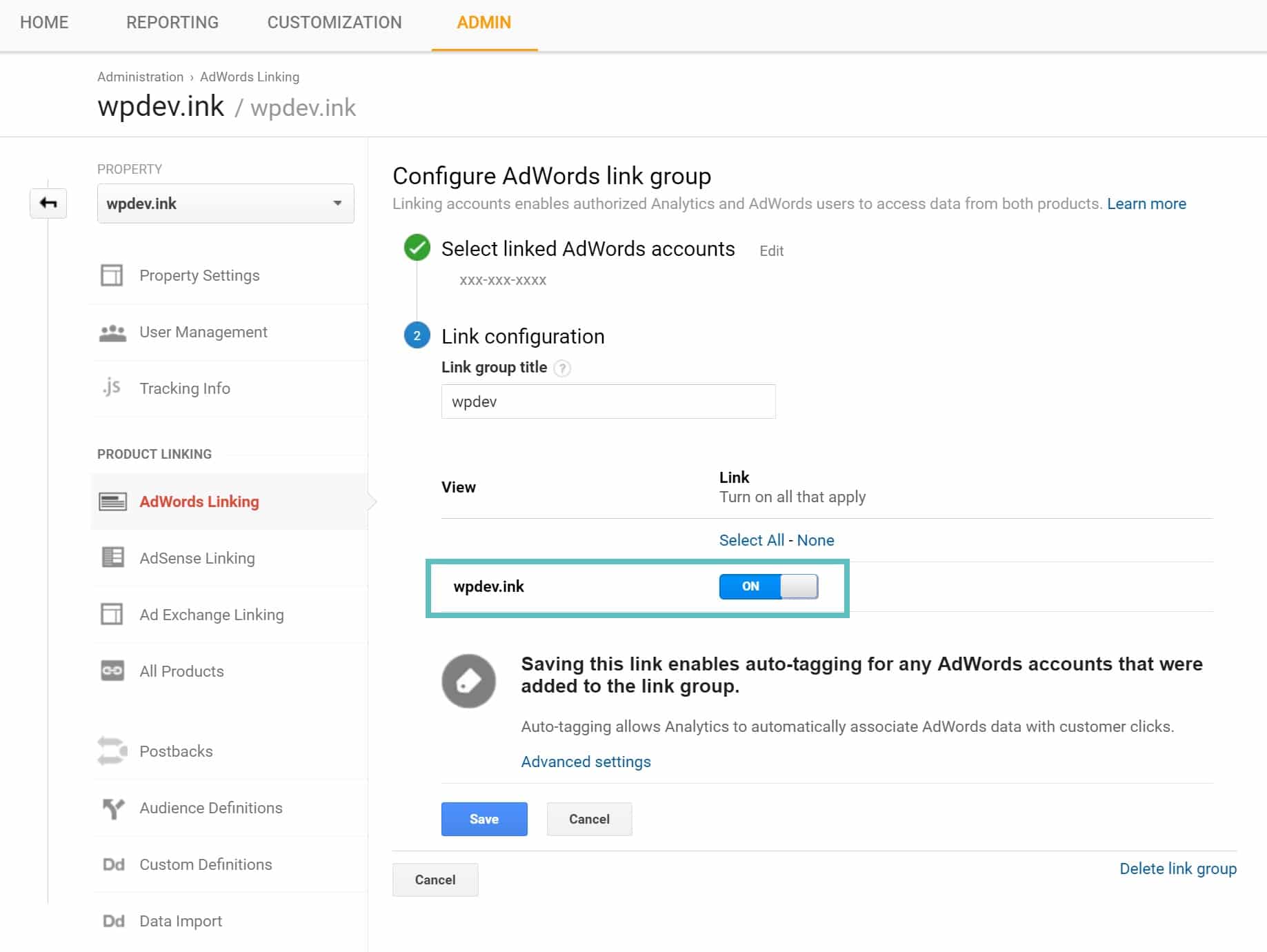Turn off the wpdev.ink link switch
1267x952 pixels.
(x=768, y=586)
